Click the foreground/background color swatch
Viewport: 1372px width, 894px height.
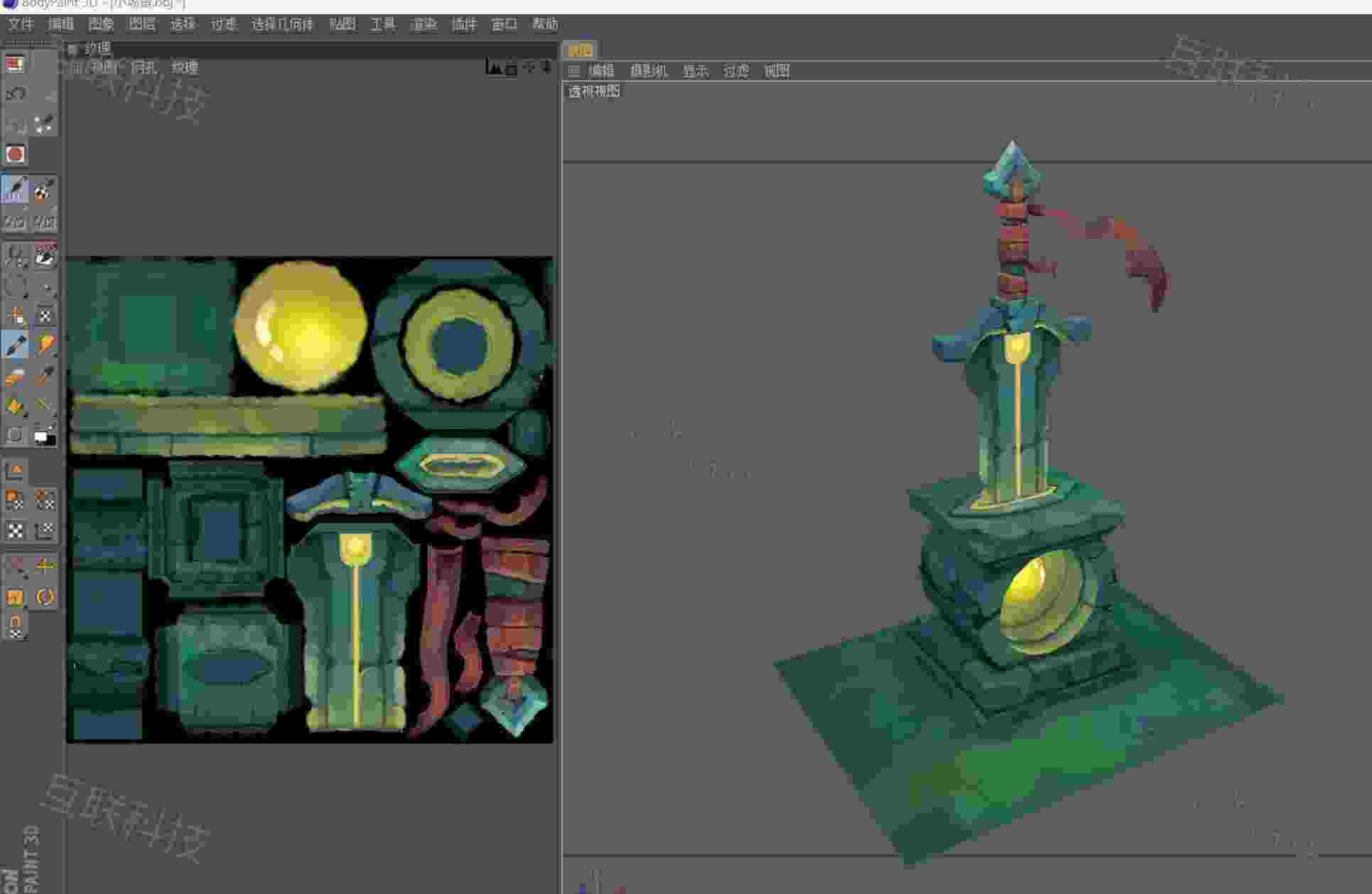44,436
